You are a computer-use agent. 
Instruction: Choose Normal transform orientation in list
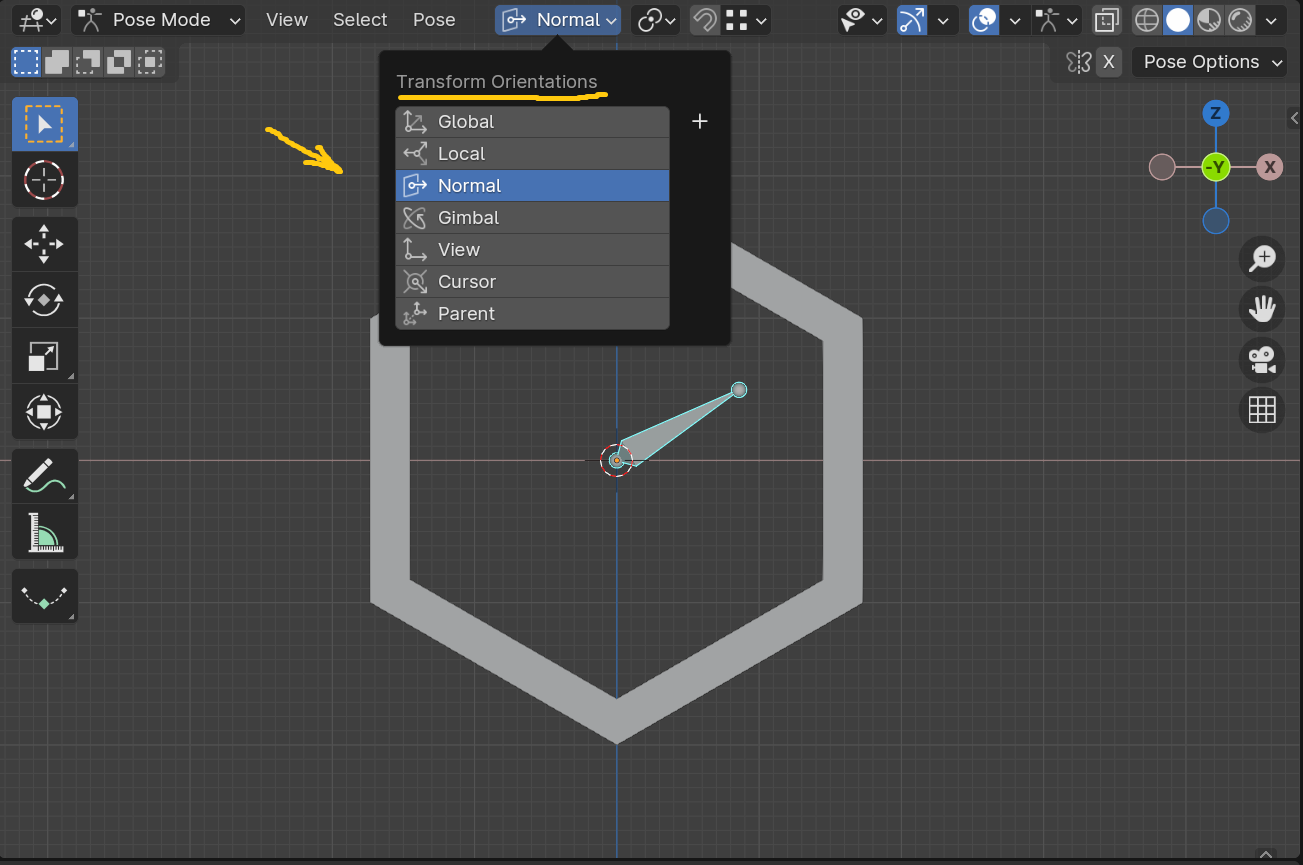[x=533, y=186]
